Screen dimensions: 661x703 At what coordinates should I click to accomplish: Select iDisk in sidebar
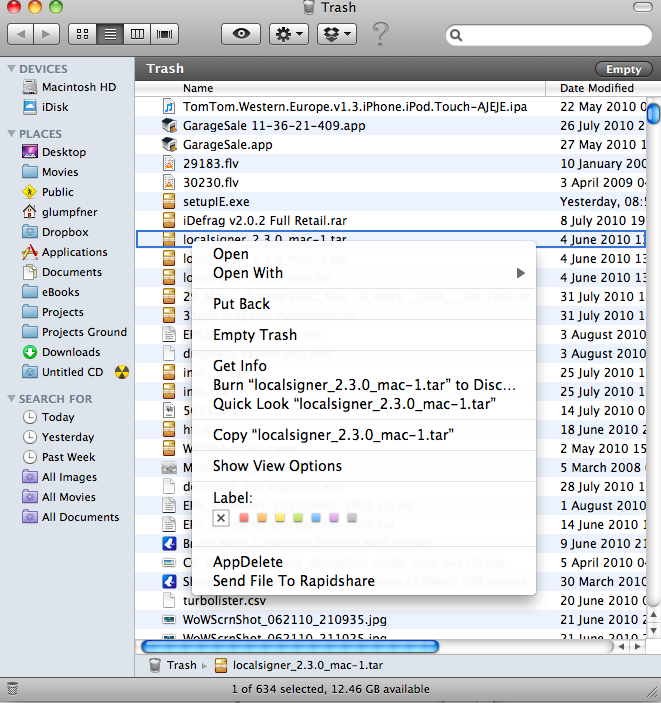click(45, 107)
